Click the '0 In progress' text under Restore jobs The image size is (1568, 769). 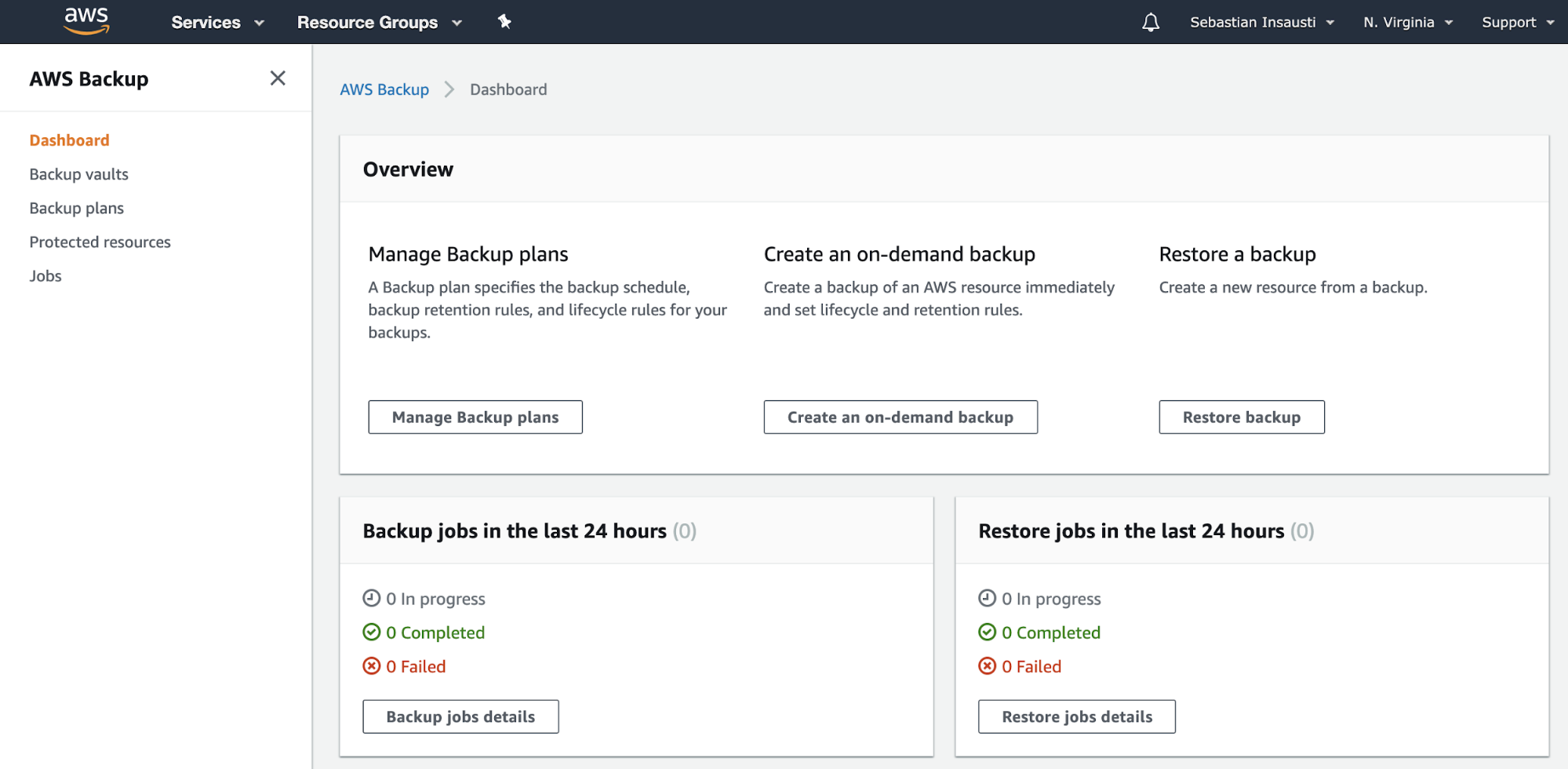1051,599
